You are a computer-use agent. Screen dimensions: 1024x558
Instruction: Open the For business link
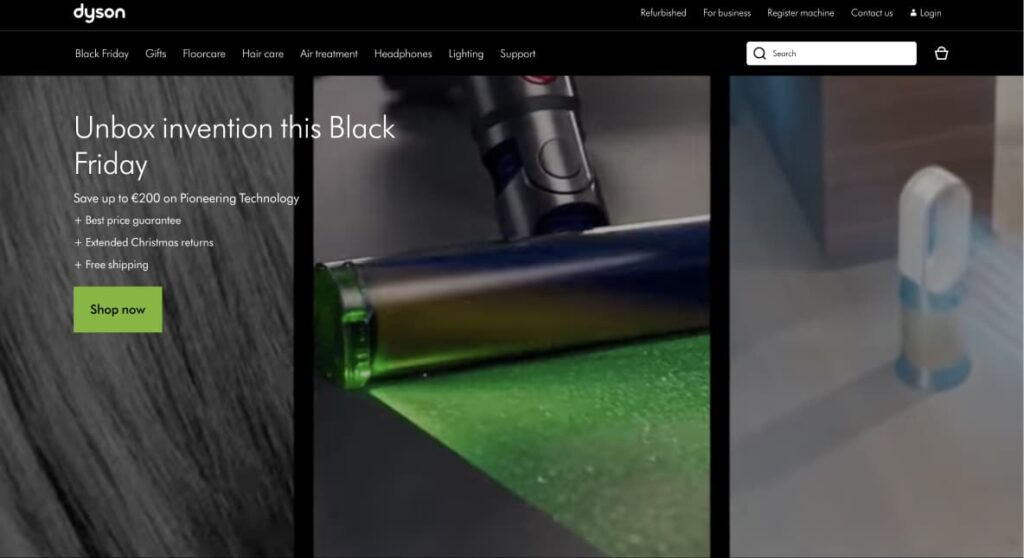[727, 13]
